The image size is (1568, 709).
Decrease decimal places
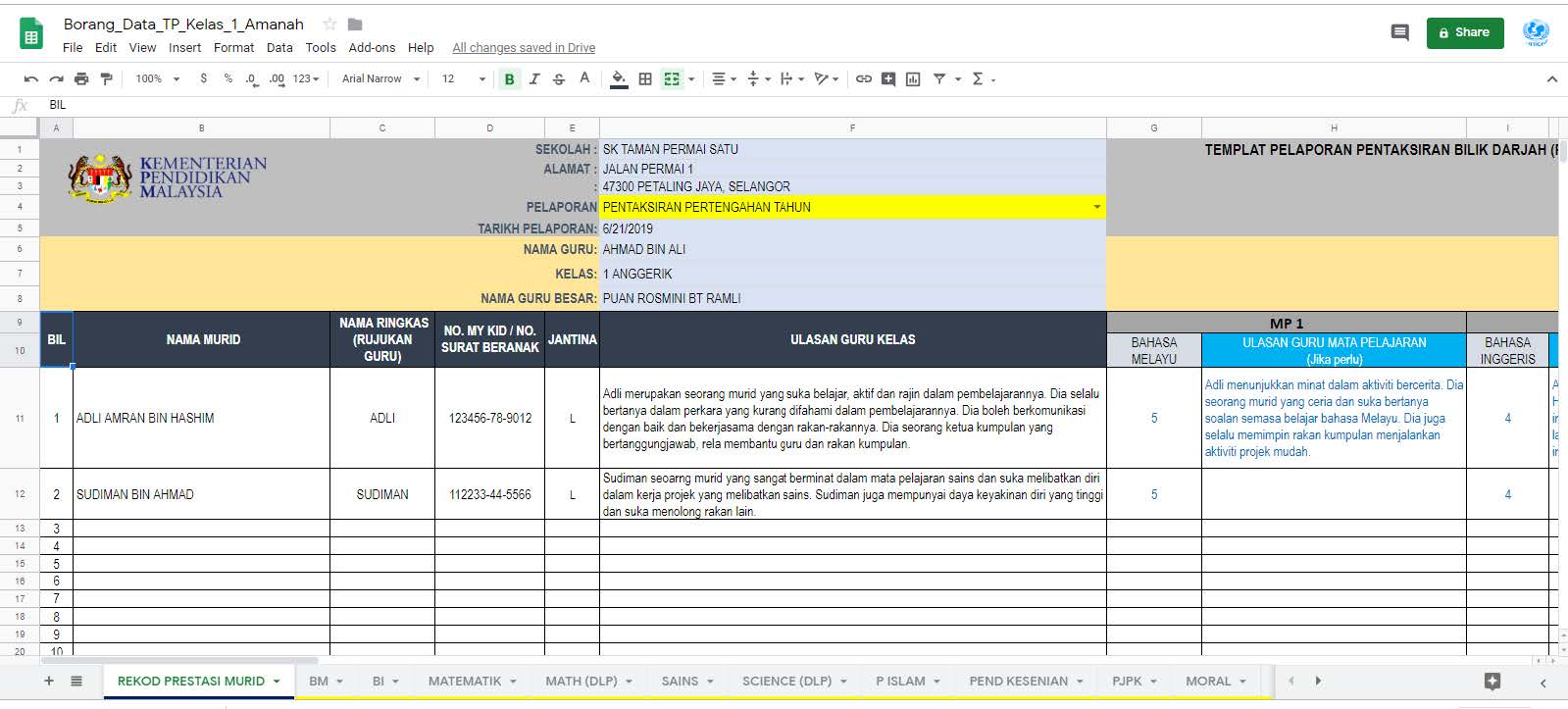[x=251, y=78]
